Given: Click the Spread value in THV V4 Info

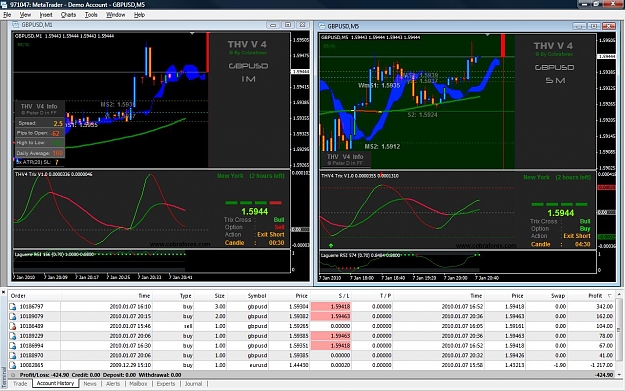Looking at the screenshot, I should tap(58, 124).
